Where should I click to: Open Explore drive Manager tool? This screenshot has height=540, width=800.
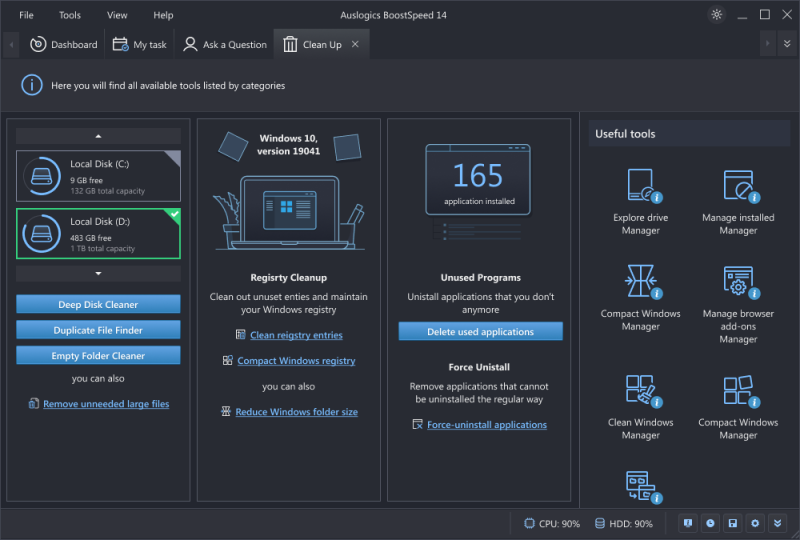pyautogui.click(x=640, y=202)
